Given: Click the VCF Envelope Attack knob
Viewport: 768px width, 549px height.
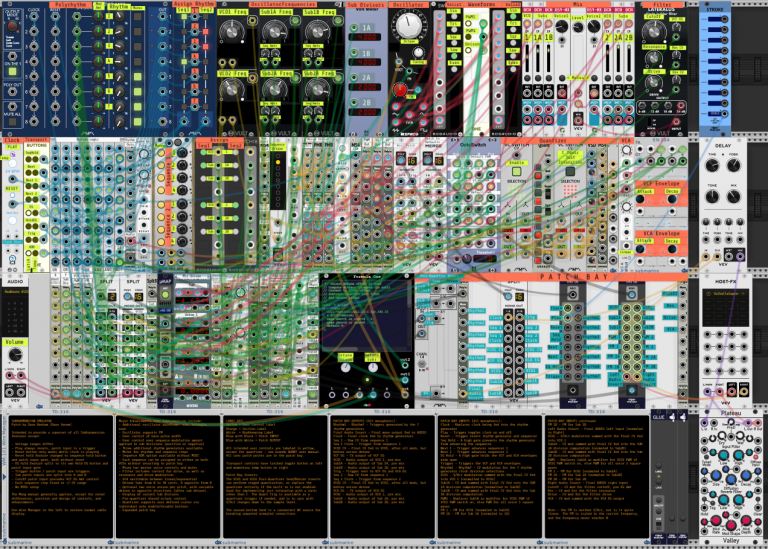Looking at the screenshot, I should pos(640,199).
